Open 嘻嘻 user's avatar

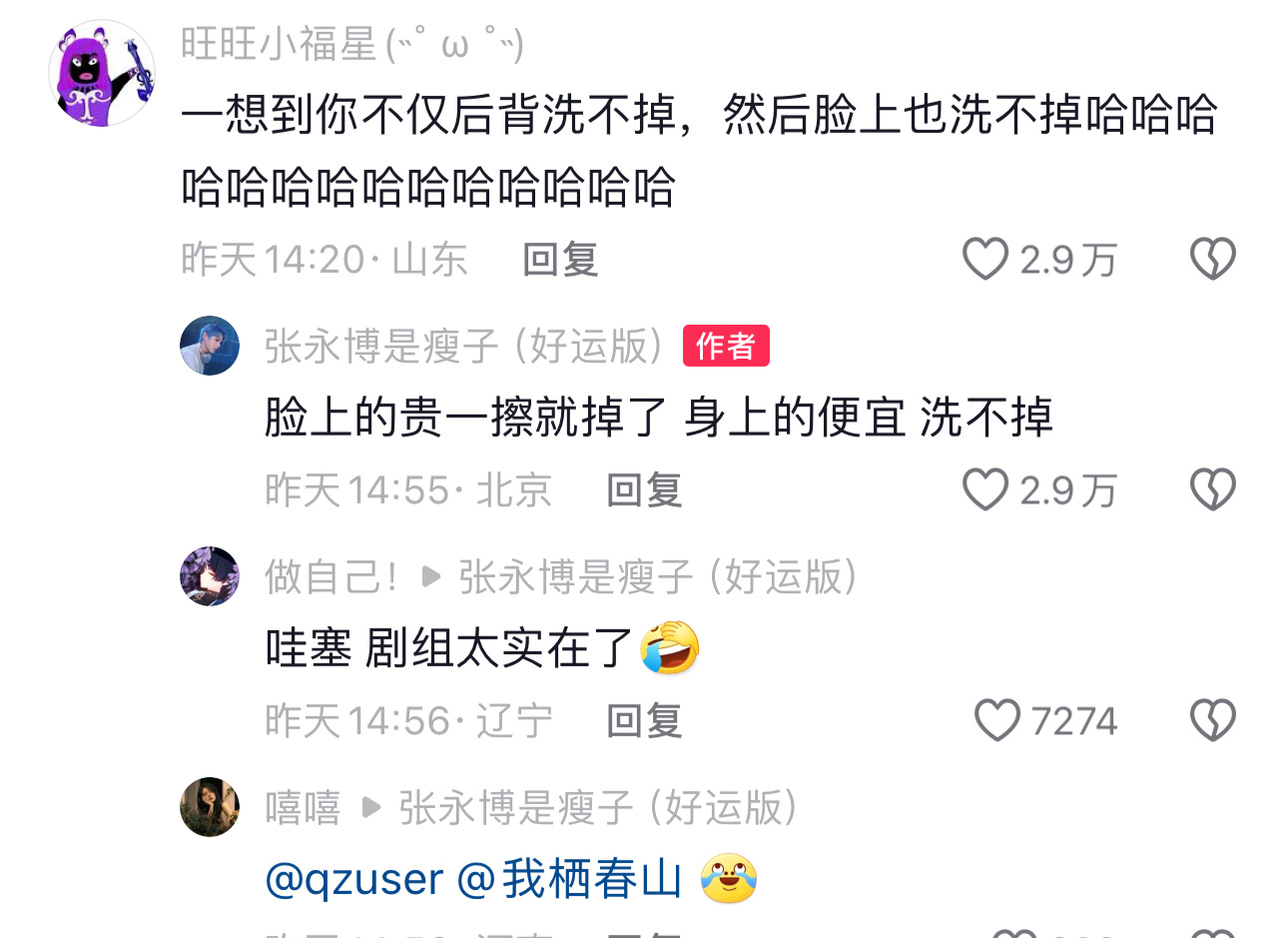pos(210,807)
